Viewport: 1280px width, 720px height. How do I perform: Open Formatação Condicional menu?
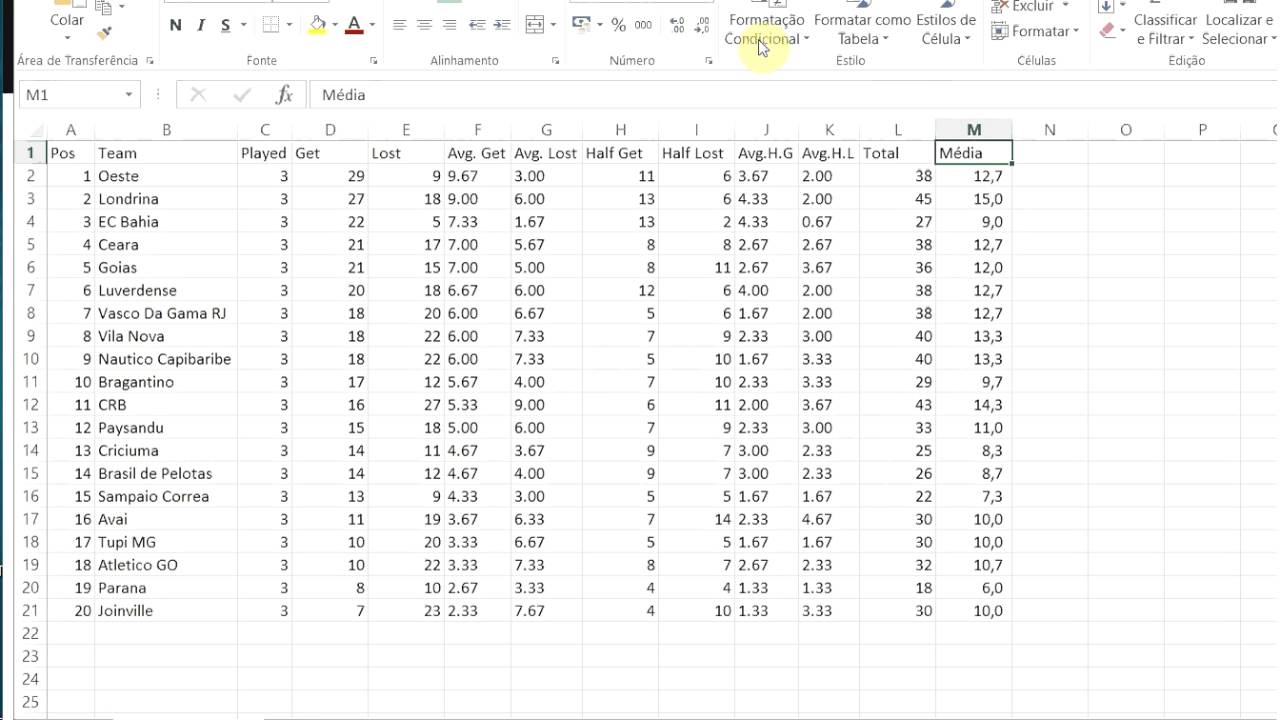point(766,29)
